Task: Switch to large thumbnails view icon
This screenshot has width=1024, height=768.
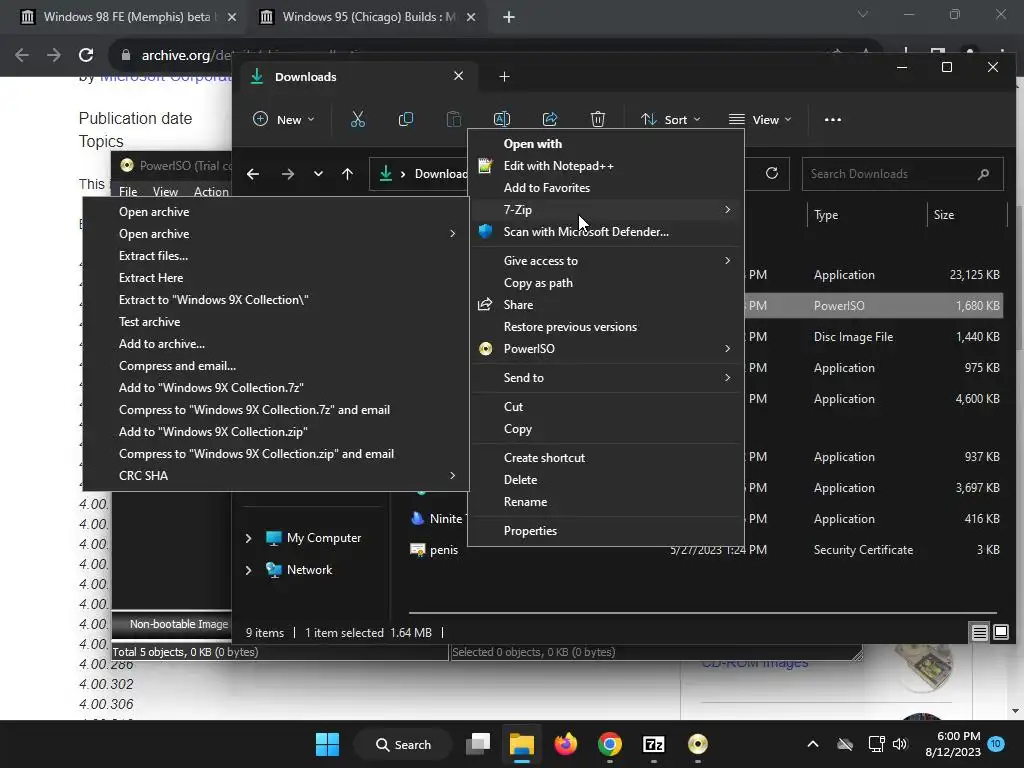Action: coord(1000,632)
